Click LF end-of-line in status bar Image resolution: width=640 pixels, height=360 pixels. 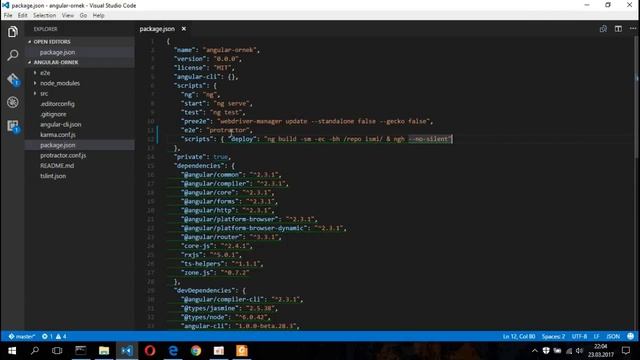click(596, 337)
